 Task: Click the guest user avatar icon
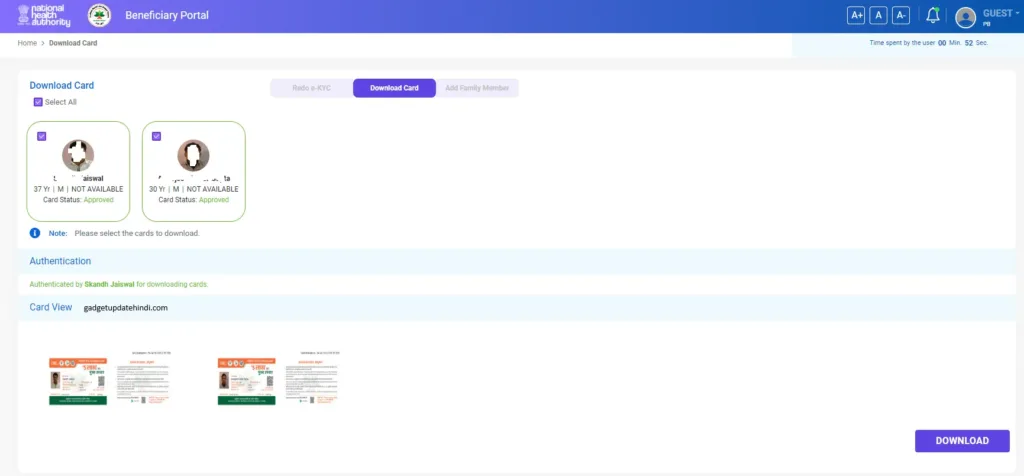[x=965, y=17]
